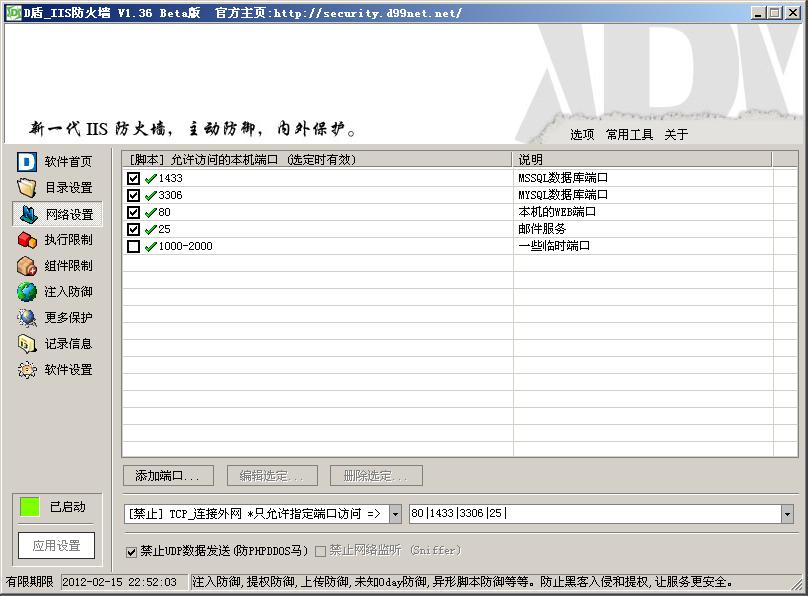This screenshot has width=808, height=596.
Task: Toggle 禁止UDP数据发送 checkbox
Action: point(131,552)
